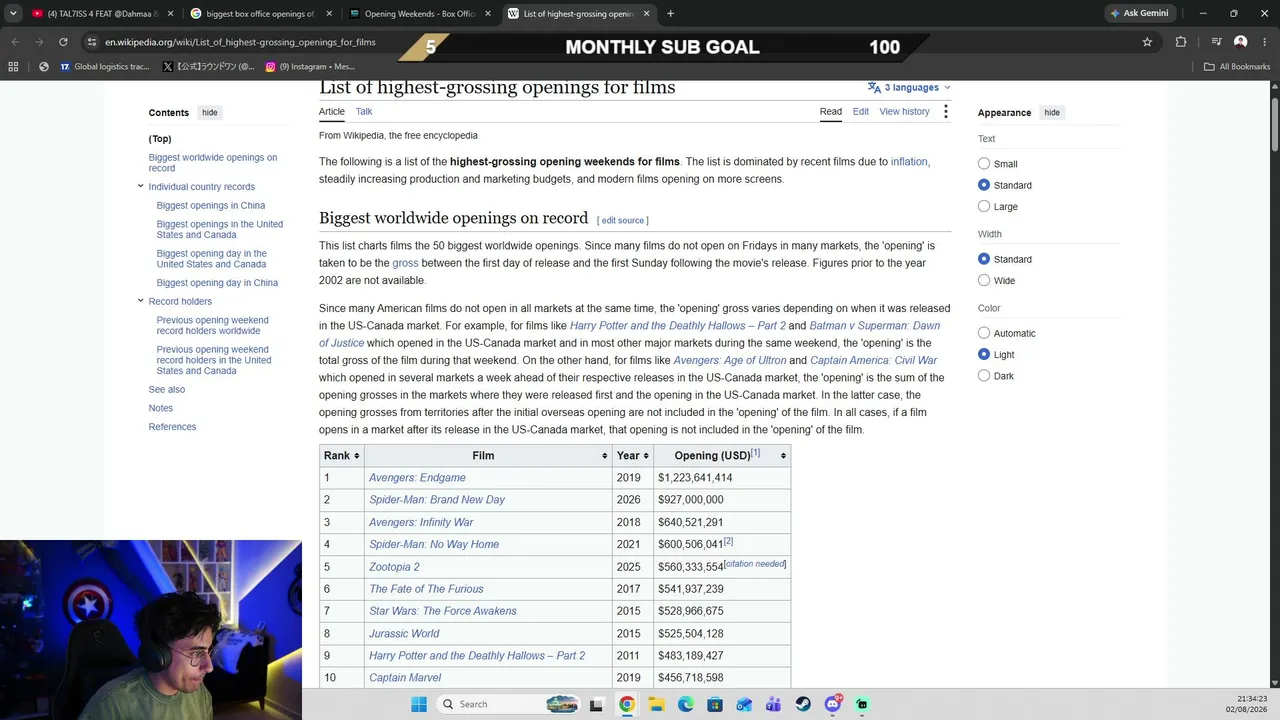The width and height of the screenshot is (1280, 720).
Task: Collapse the Record holders section
Action: pos(141,301)
